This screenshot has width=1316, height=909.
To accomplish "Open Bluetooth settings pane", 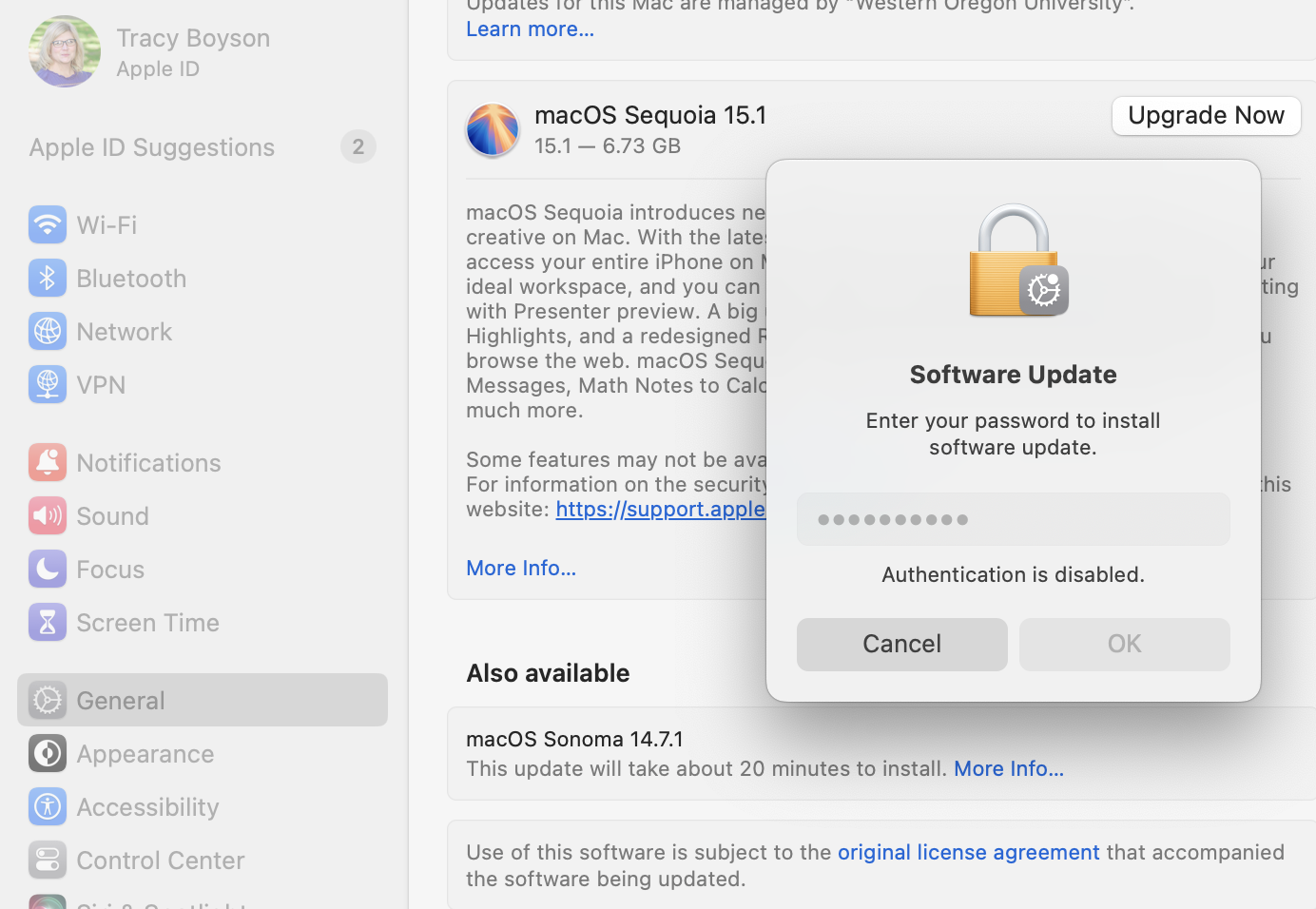I will [x=203, y=278].
